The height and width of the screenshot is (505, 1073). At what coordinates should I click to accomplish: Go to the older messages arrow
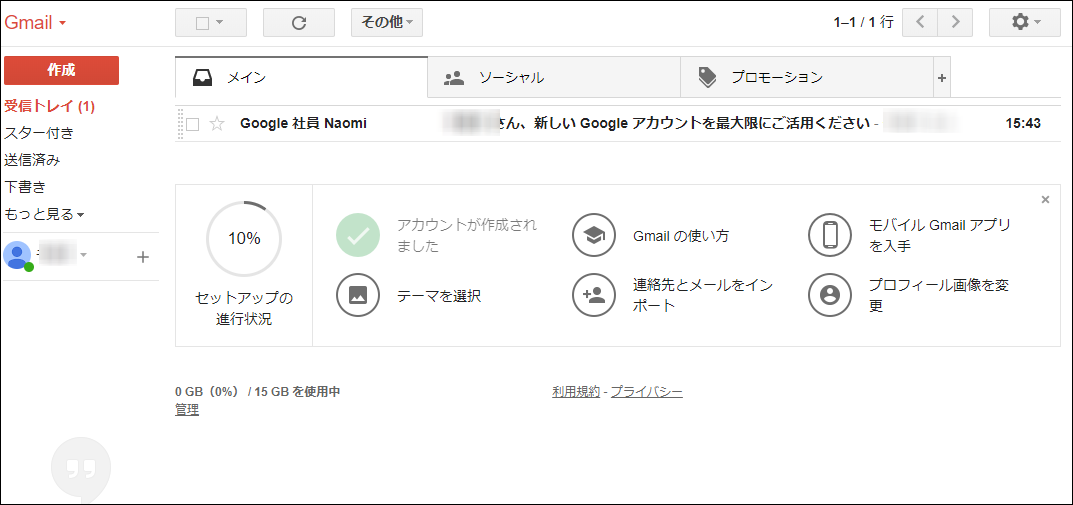[x=955, y=23]
